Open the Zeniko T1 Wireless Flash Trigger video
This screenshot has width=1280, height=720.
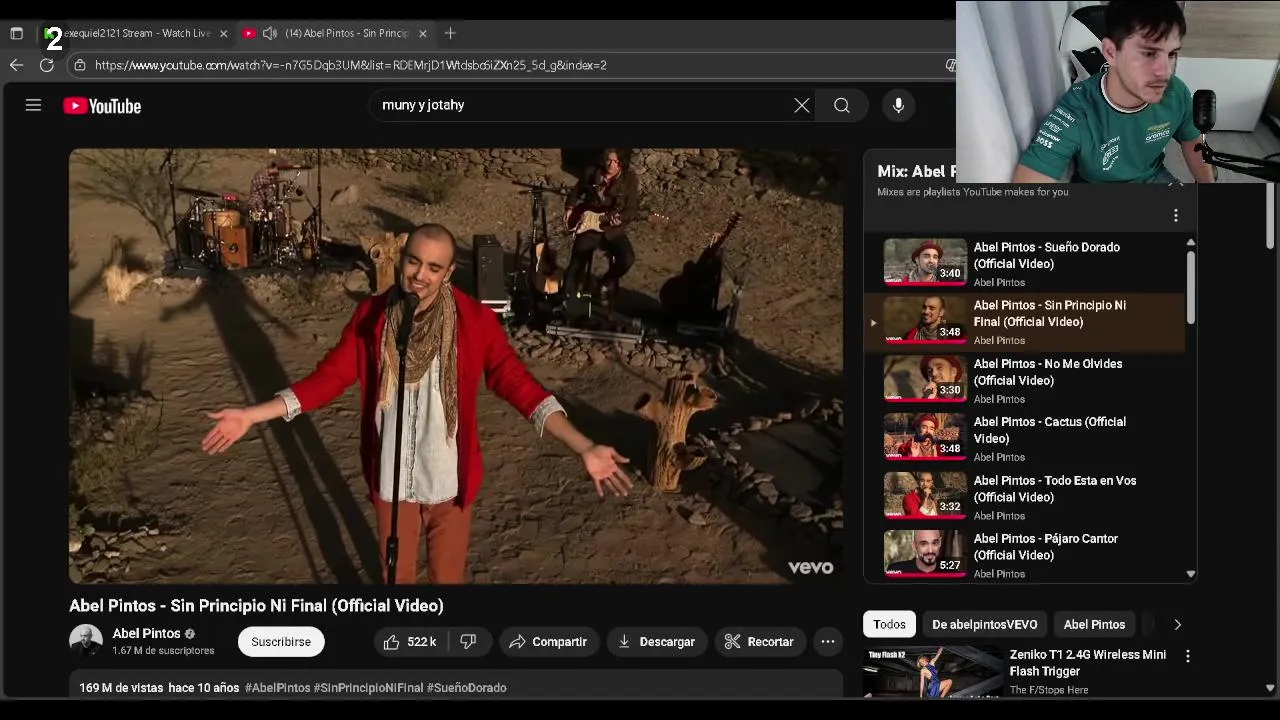[1088, 663]
